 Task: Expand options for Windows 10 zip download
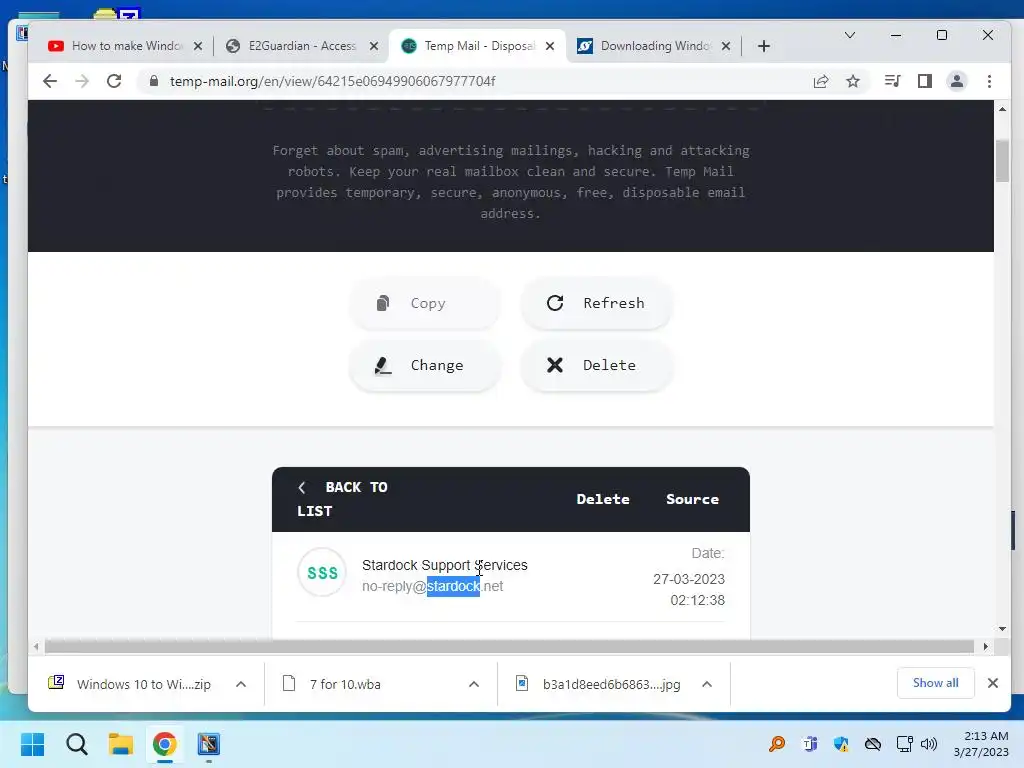click(x=241, y=684)
